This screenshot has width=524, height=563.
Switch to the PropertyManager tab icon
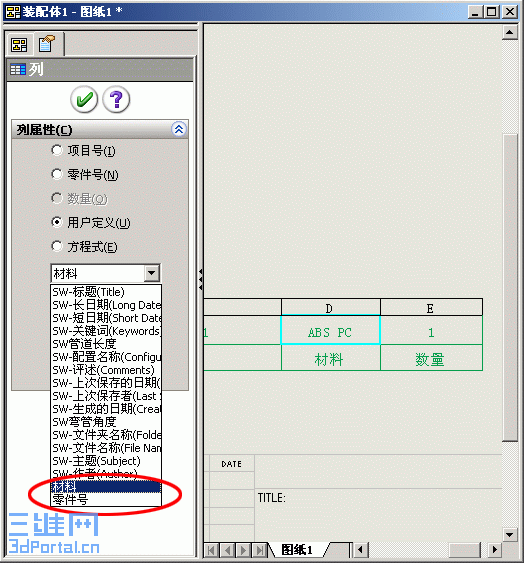[x=47, y=44]
